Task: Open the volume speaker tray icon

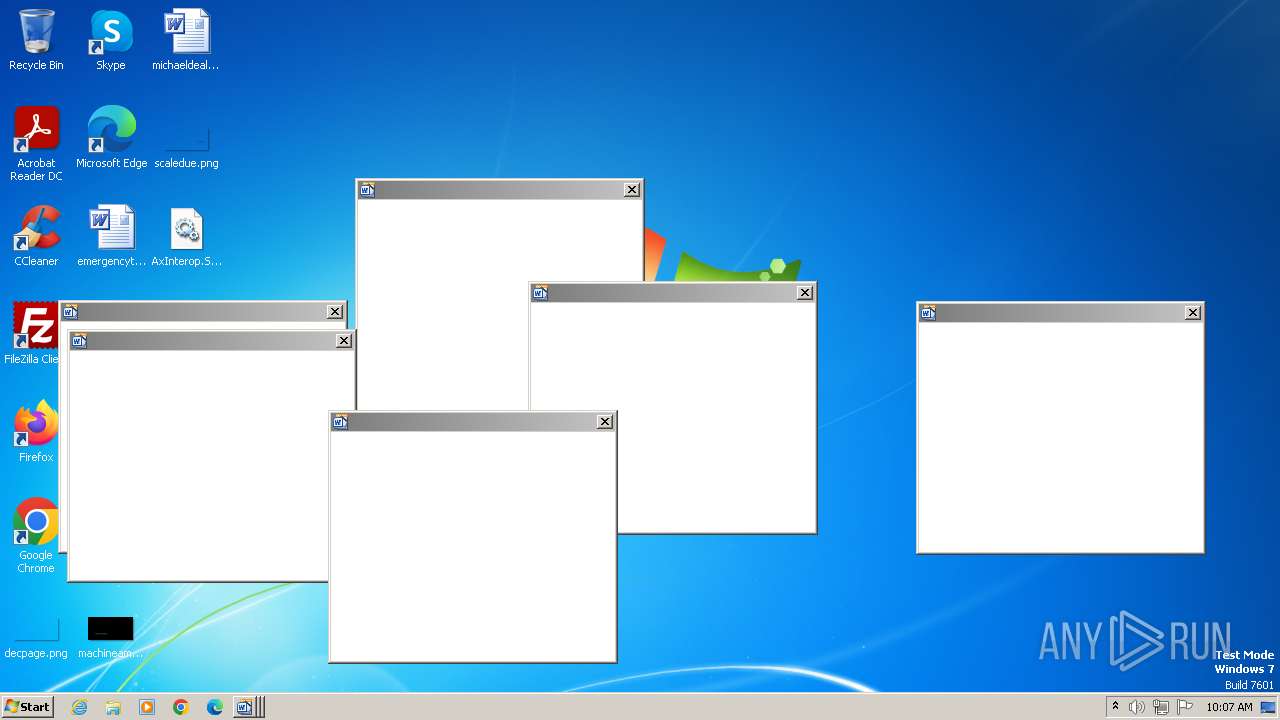Action: (x=1137, y=707)
